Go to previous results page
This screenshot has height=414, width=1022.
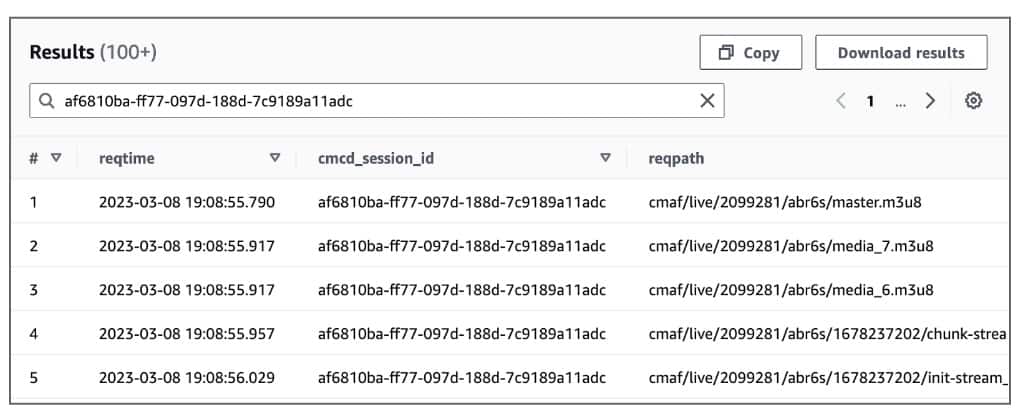click(841, 101)
